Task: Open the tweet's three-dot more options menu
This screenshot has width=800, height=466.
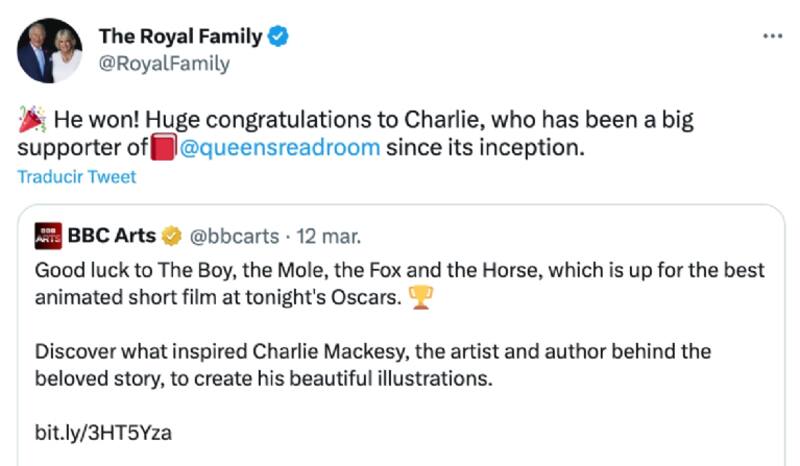Action: coord(772,36)
